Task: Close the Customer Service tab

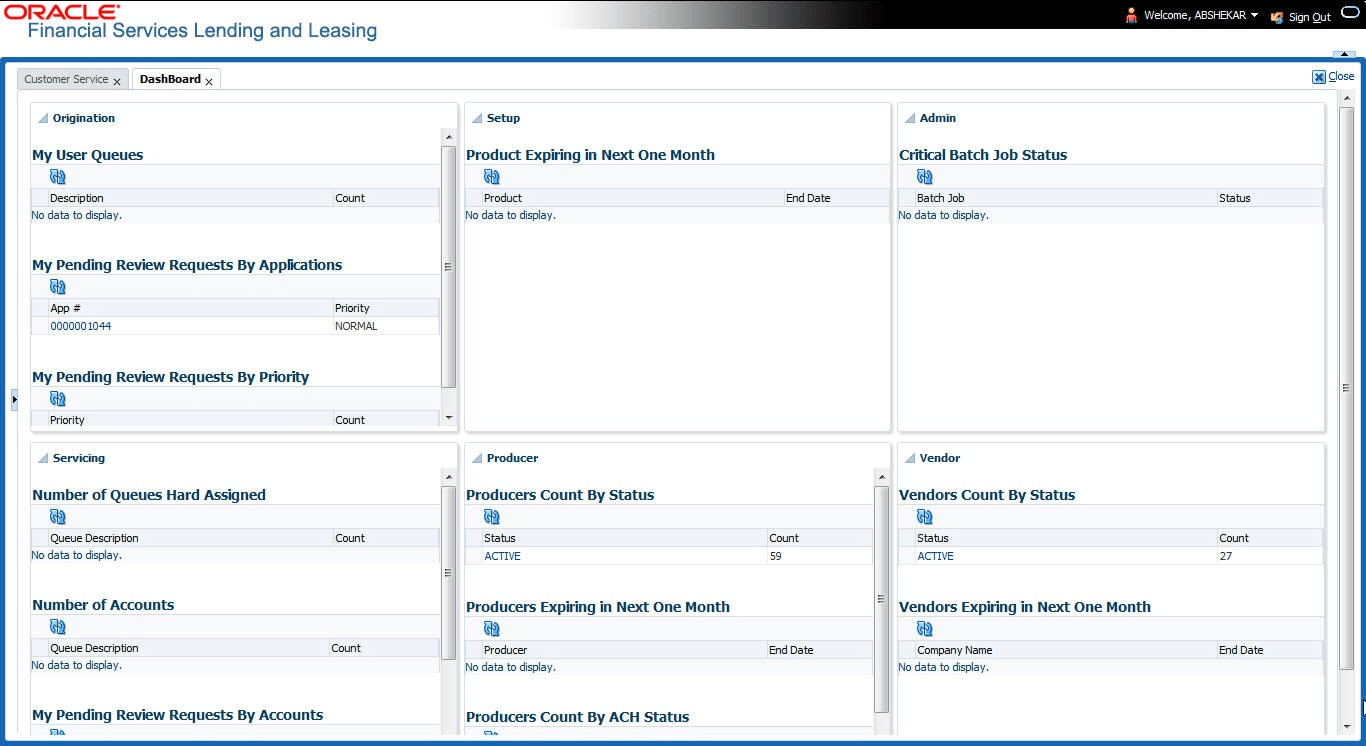Action: pyautogui.click(x=117, y=81)
